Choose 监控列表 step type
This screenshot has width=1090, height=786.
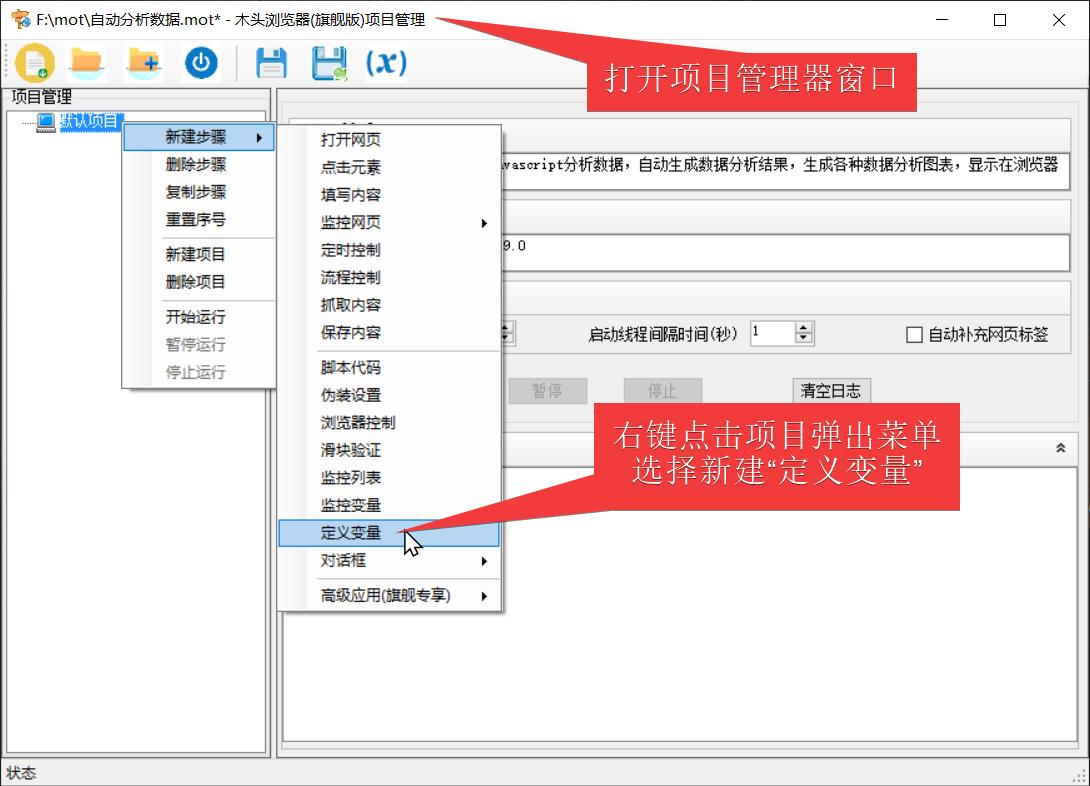[x=389, y=478]
